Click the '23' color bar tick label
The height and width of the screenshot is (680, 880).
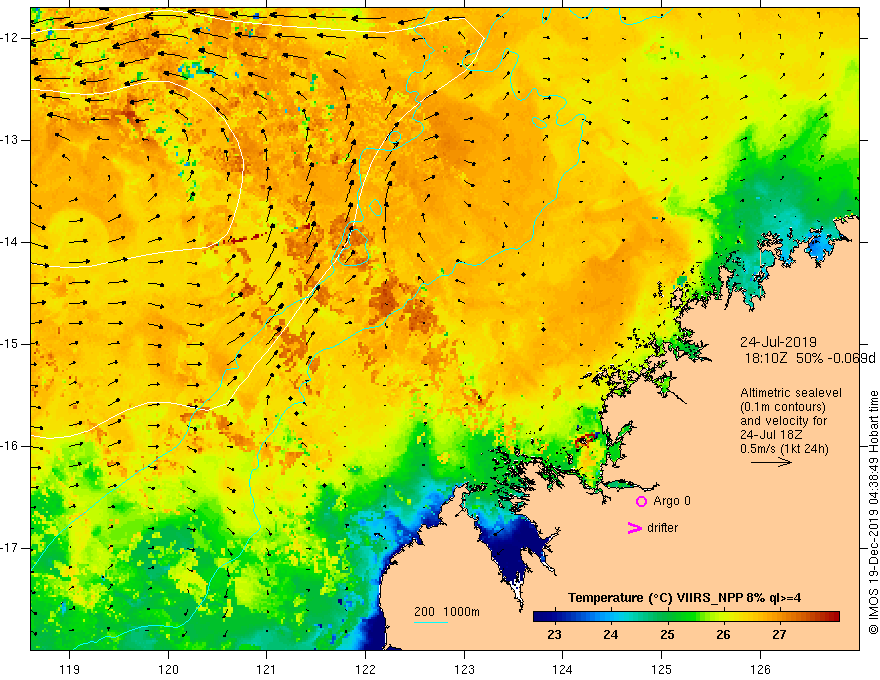point(554,635)
